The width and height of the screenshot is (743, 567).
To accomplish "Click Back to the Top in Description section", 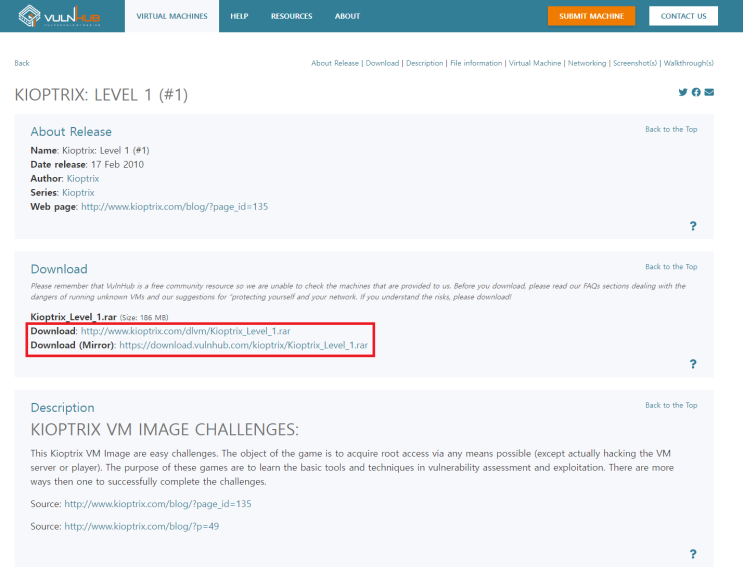I will click(671, 405).
